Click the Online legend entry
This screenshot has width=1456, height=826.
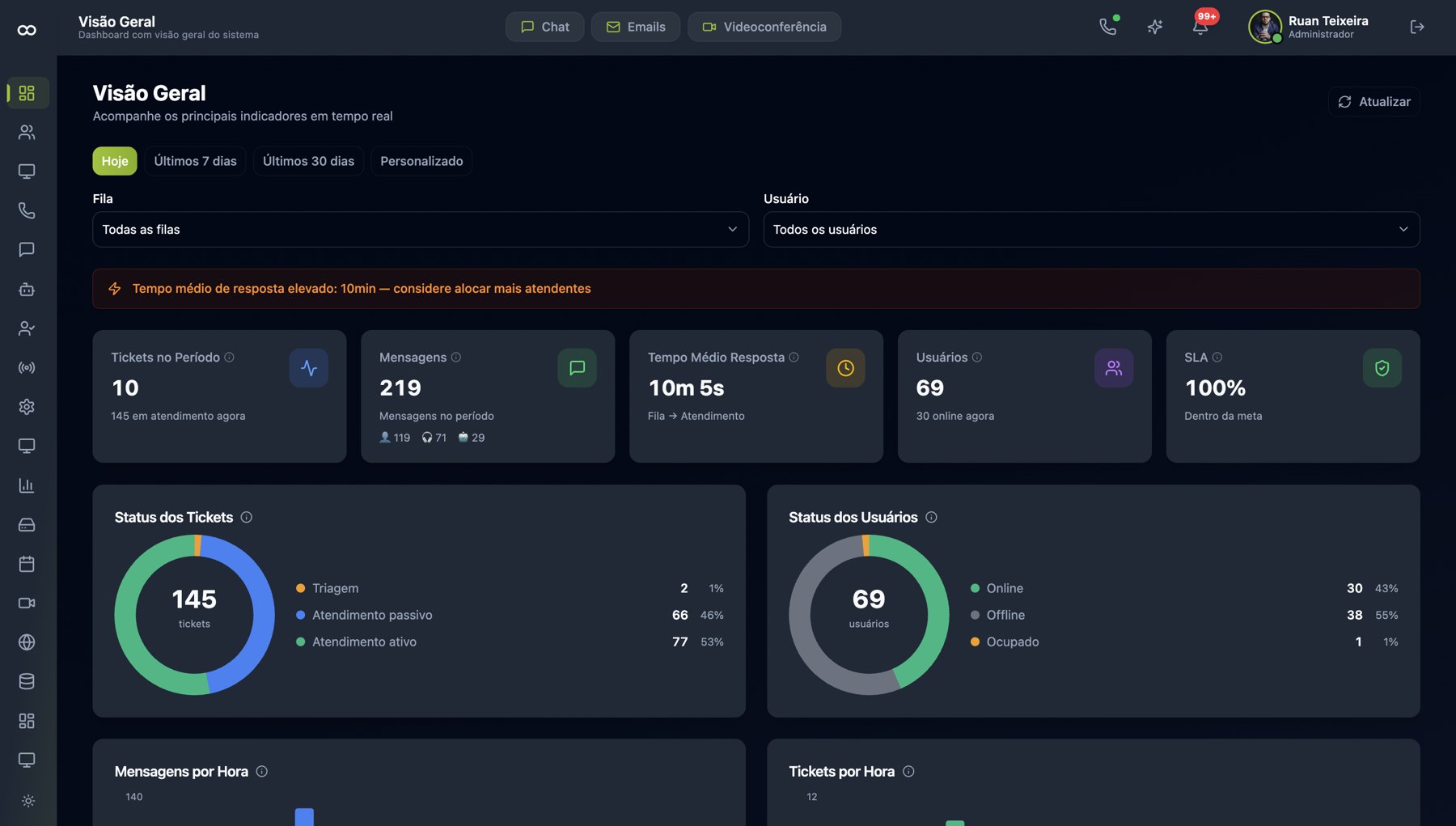(x=1184, y=588)
